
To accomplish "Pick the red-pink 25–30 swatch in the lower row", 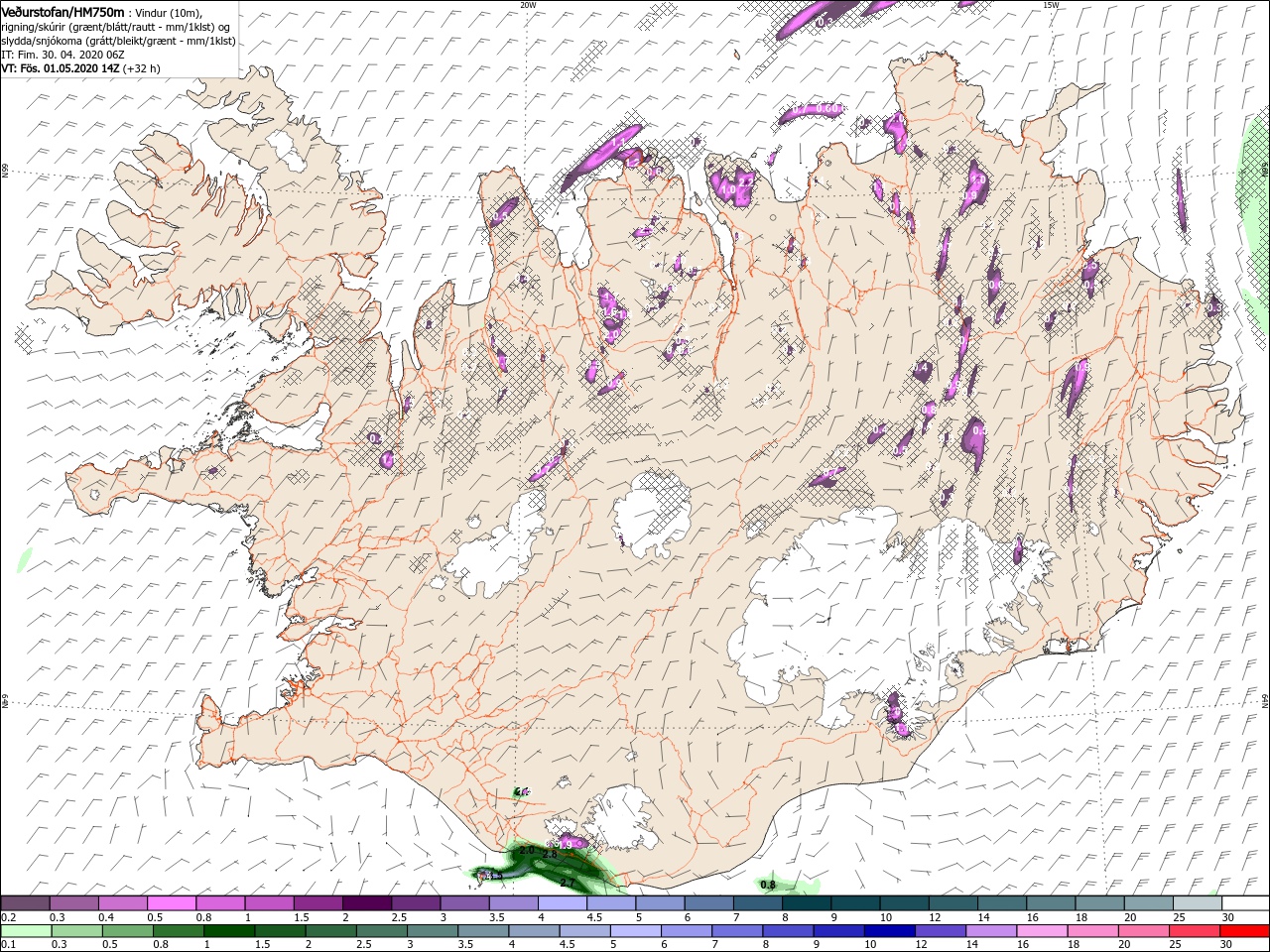I will click(x=1194, y=931).
